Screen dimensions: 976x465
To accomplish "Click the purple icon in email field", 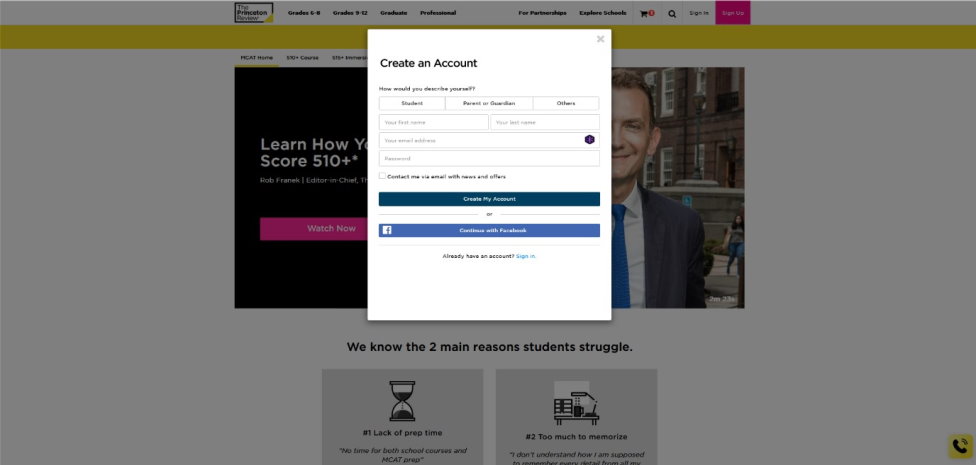I will (x=589, y=139).
